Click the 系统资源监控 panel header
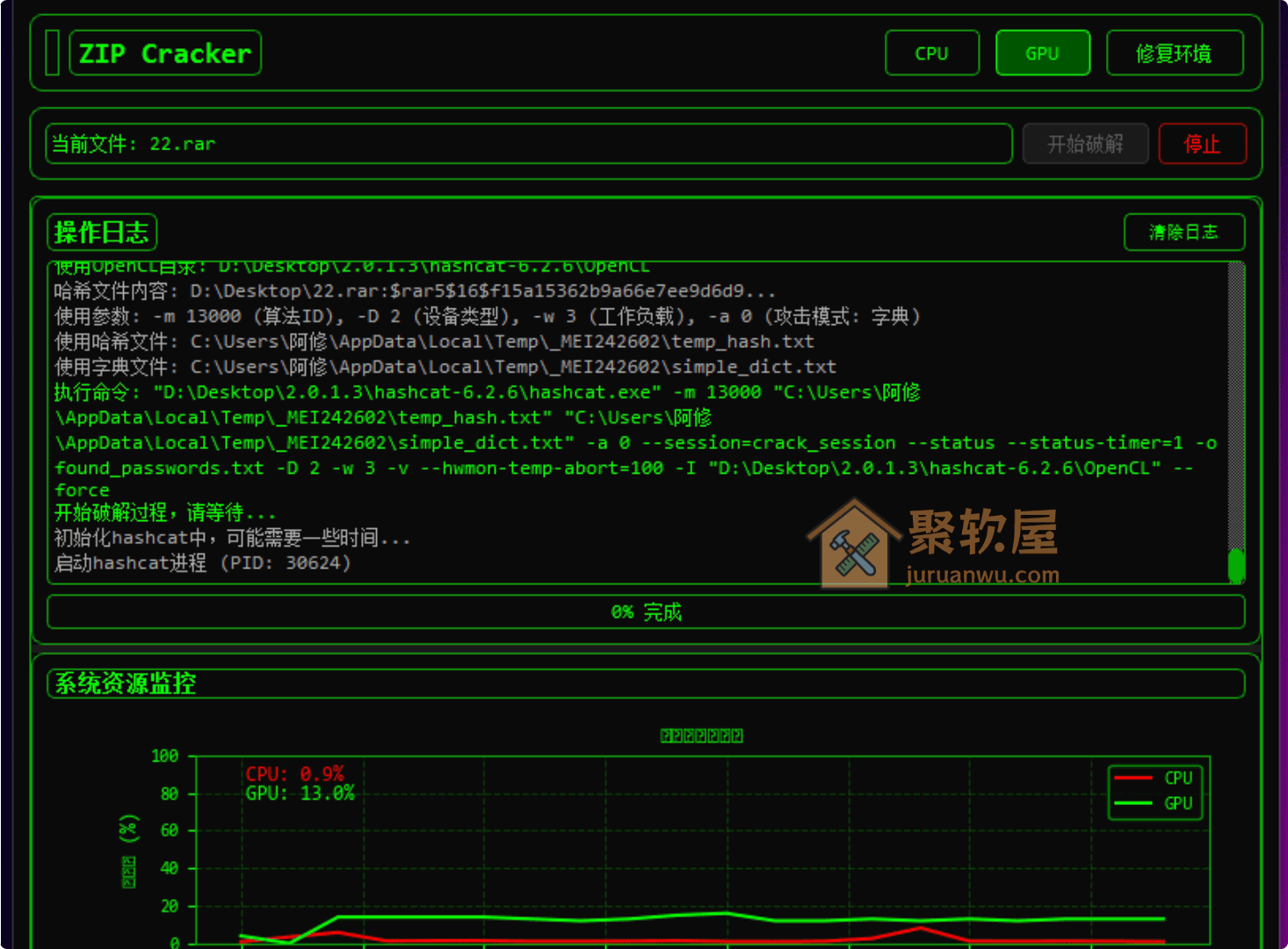 click(x=125, y=684)
